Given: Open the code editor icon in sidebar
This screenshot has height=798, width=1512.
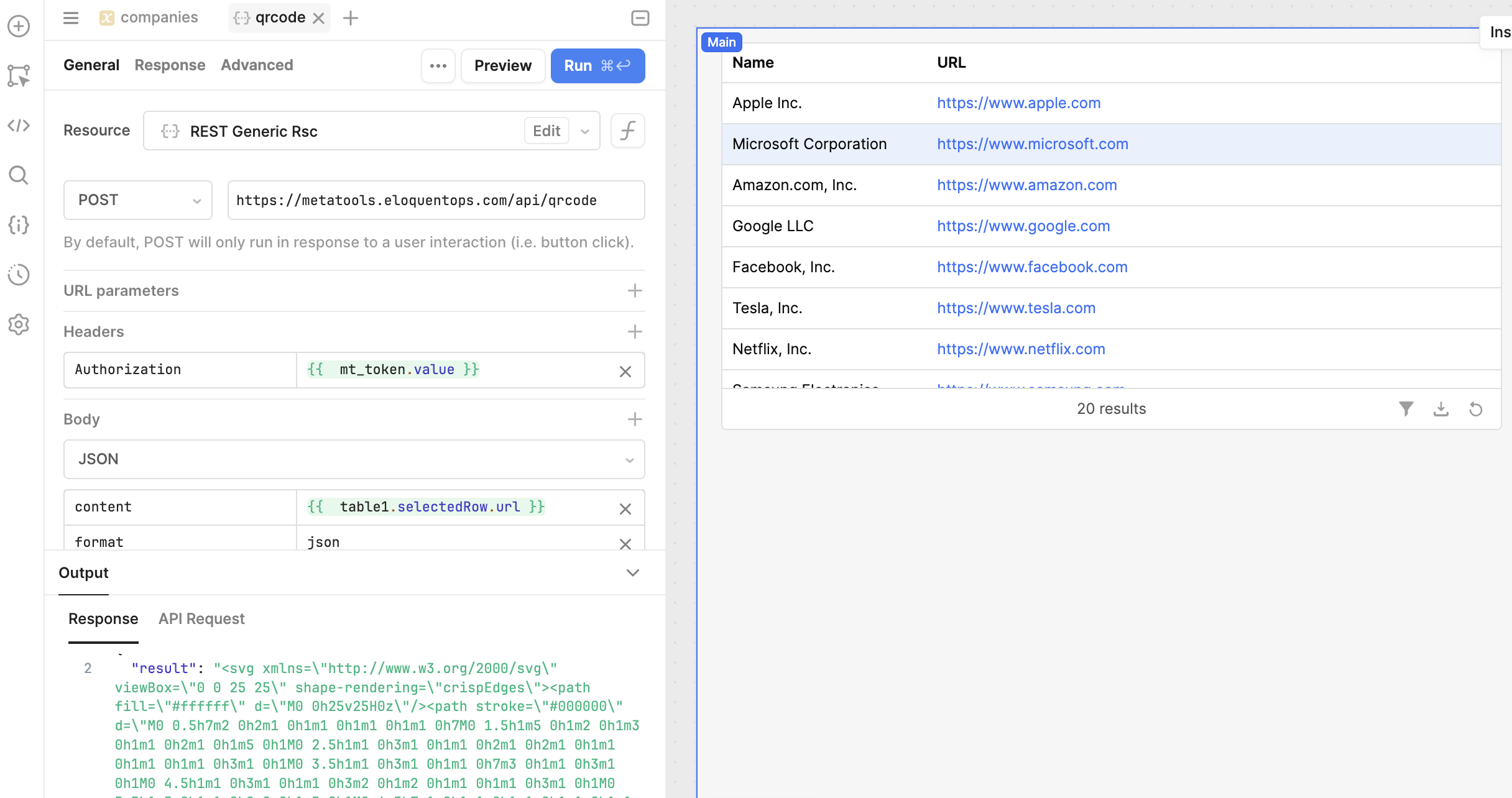Looking at the screenshot, I should click(x=19, y=126).
